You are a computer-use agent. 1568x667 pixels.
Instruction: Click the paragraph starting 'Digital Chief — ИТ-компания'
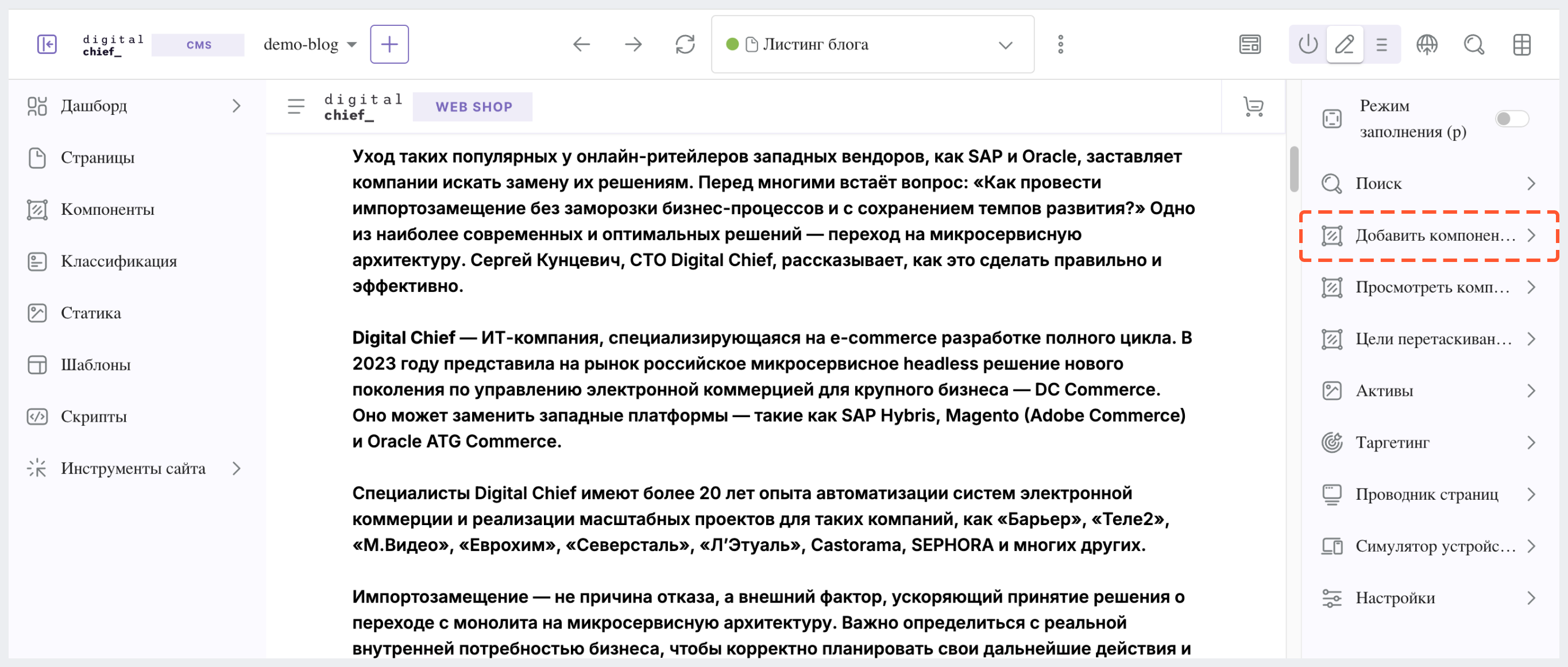tap(772, 390)
